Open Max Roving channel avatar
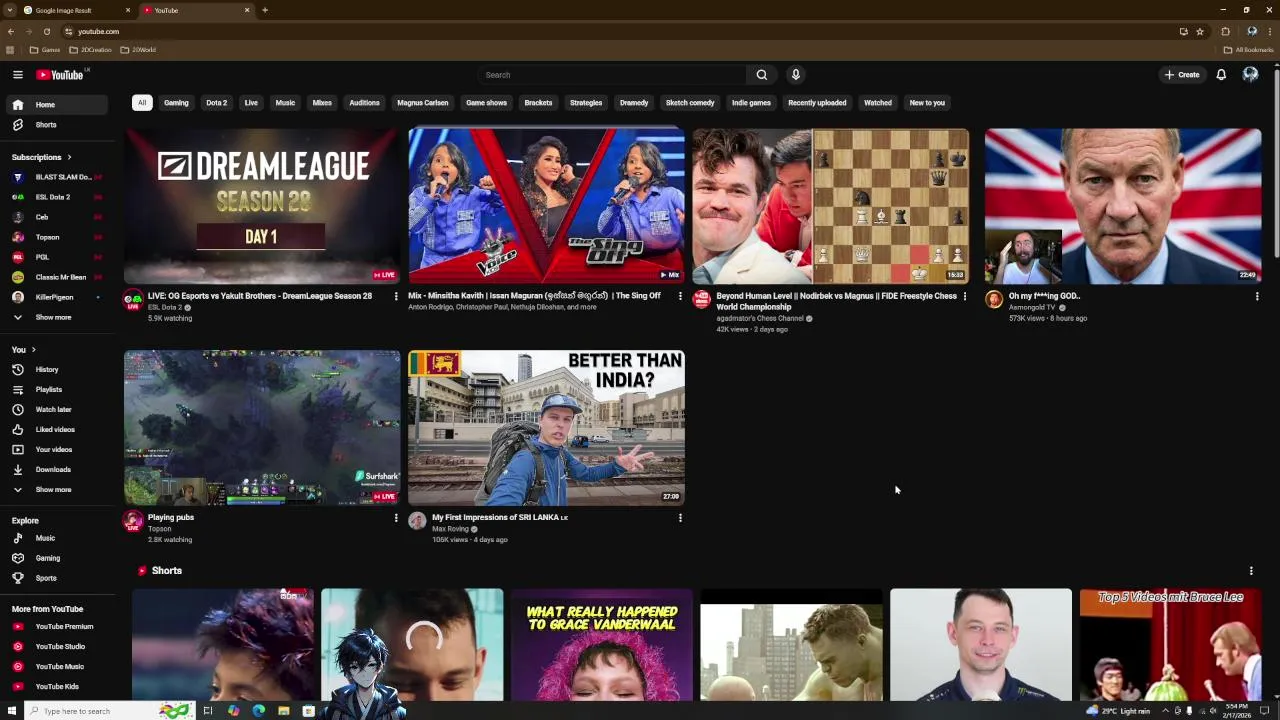 point(418,521)
